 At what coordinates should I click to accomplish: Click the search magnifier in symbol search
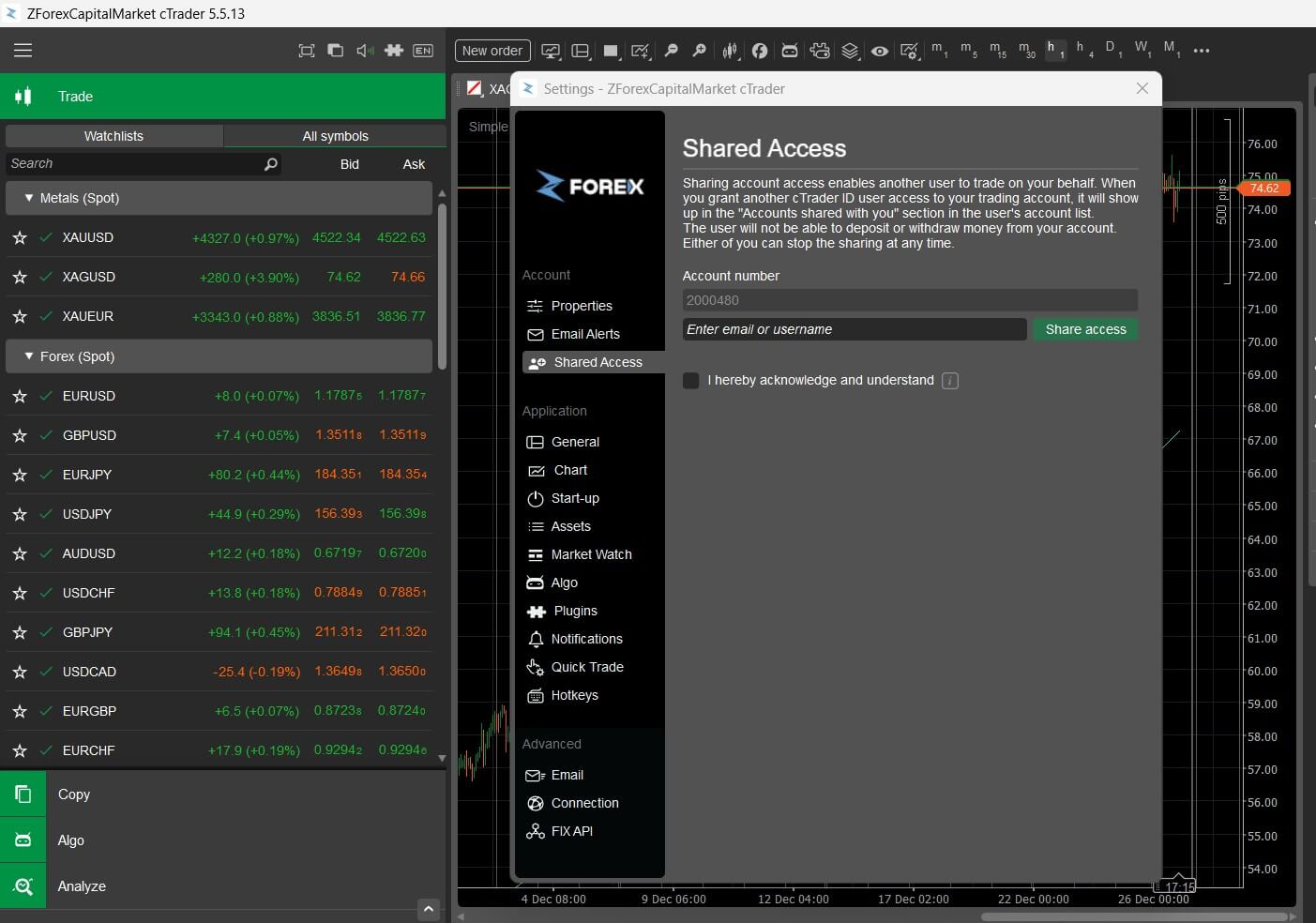pyautogui.click(x=271, y=164)
